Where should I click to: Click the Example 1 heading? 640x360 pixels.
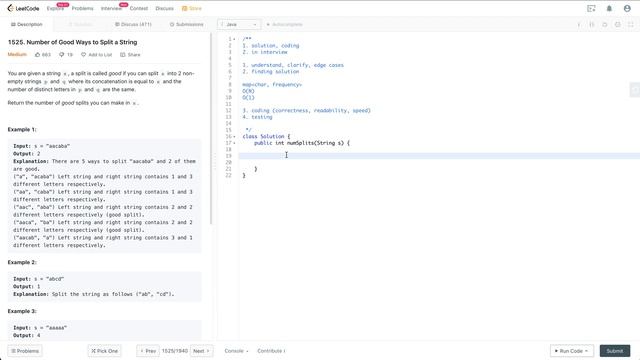point(22,129)
